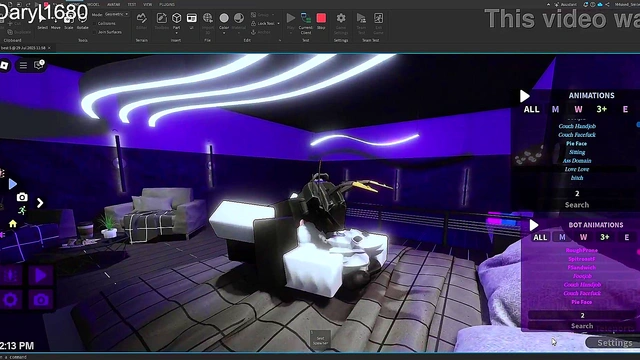
Task: Click the large purple play tile
Action: [x=40, y=276]
